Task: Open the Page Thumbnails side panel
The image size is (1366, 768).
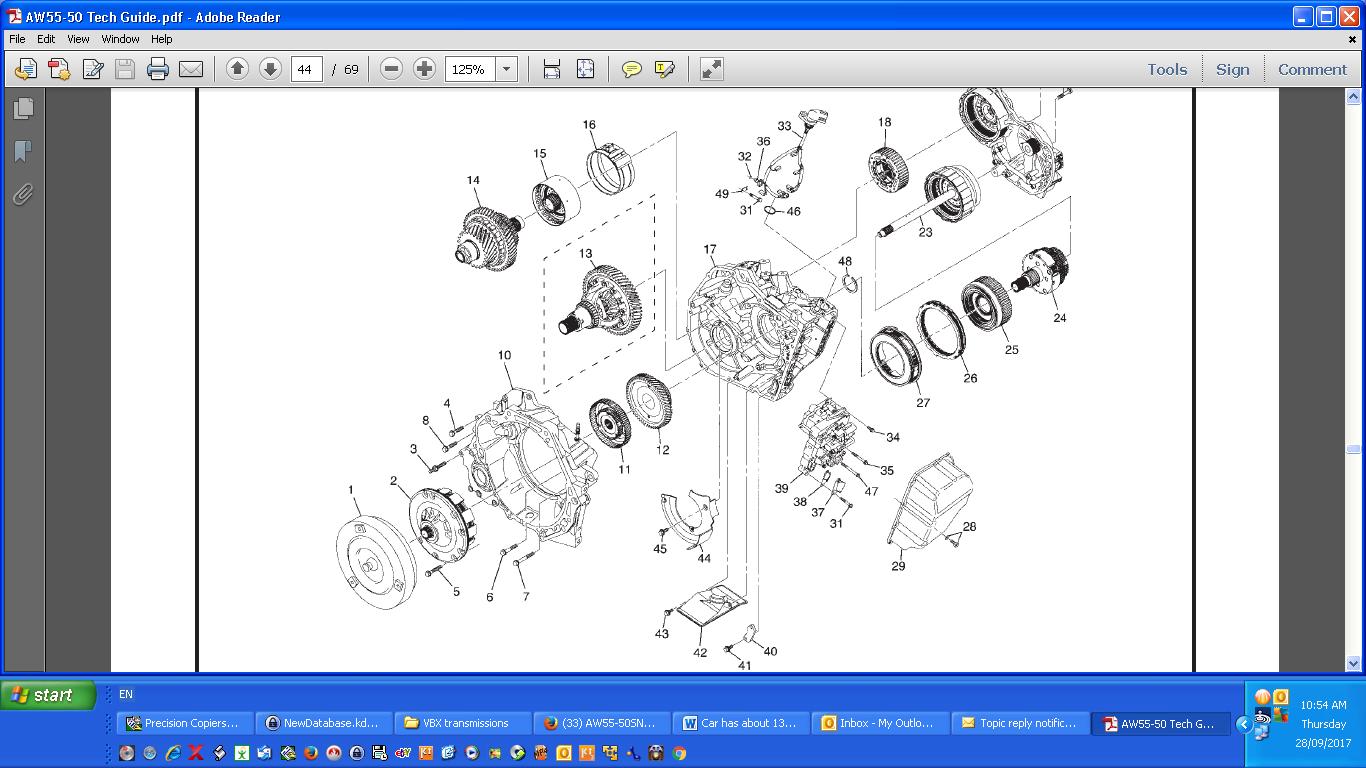Action: coord(23,108)
